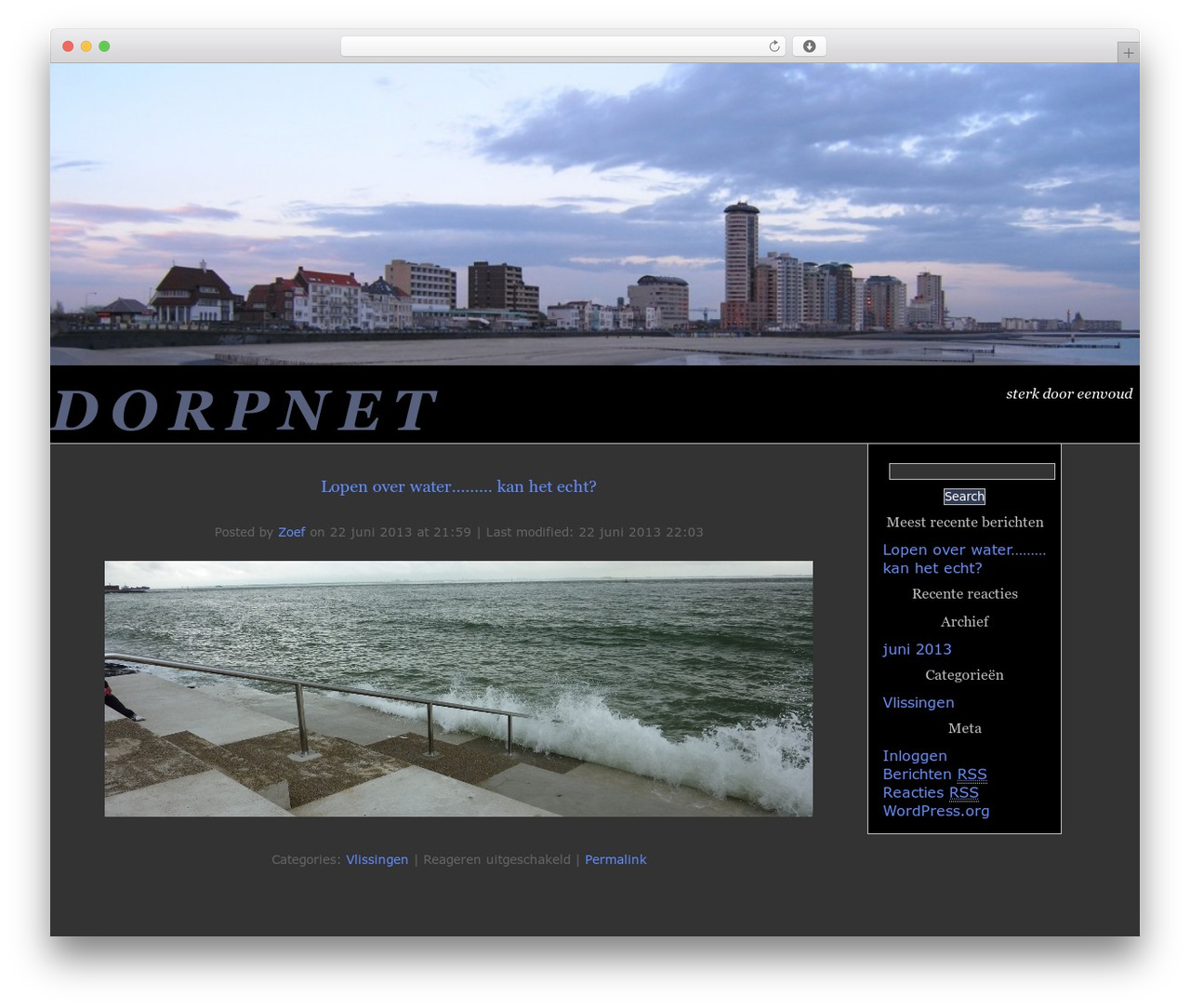
Task: Open recent post 'Lopen over water' in sidebar
Action: point(964,559)
